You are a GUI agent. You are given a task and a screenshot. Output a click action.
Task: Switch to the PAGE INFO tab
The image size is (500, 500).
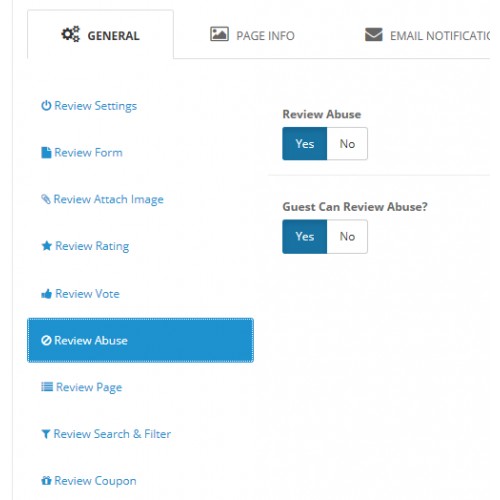pyautogui.click(x=252, y=35)
